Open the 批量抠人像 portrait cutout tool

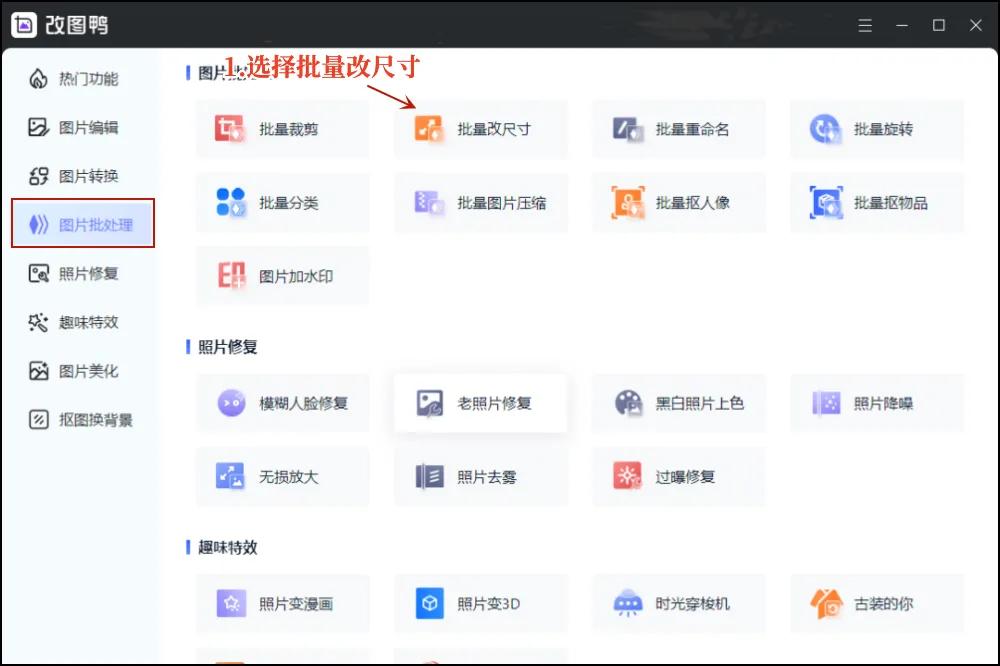(679, 202)
